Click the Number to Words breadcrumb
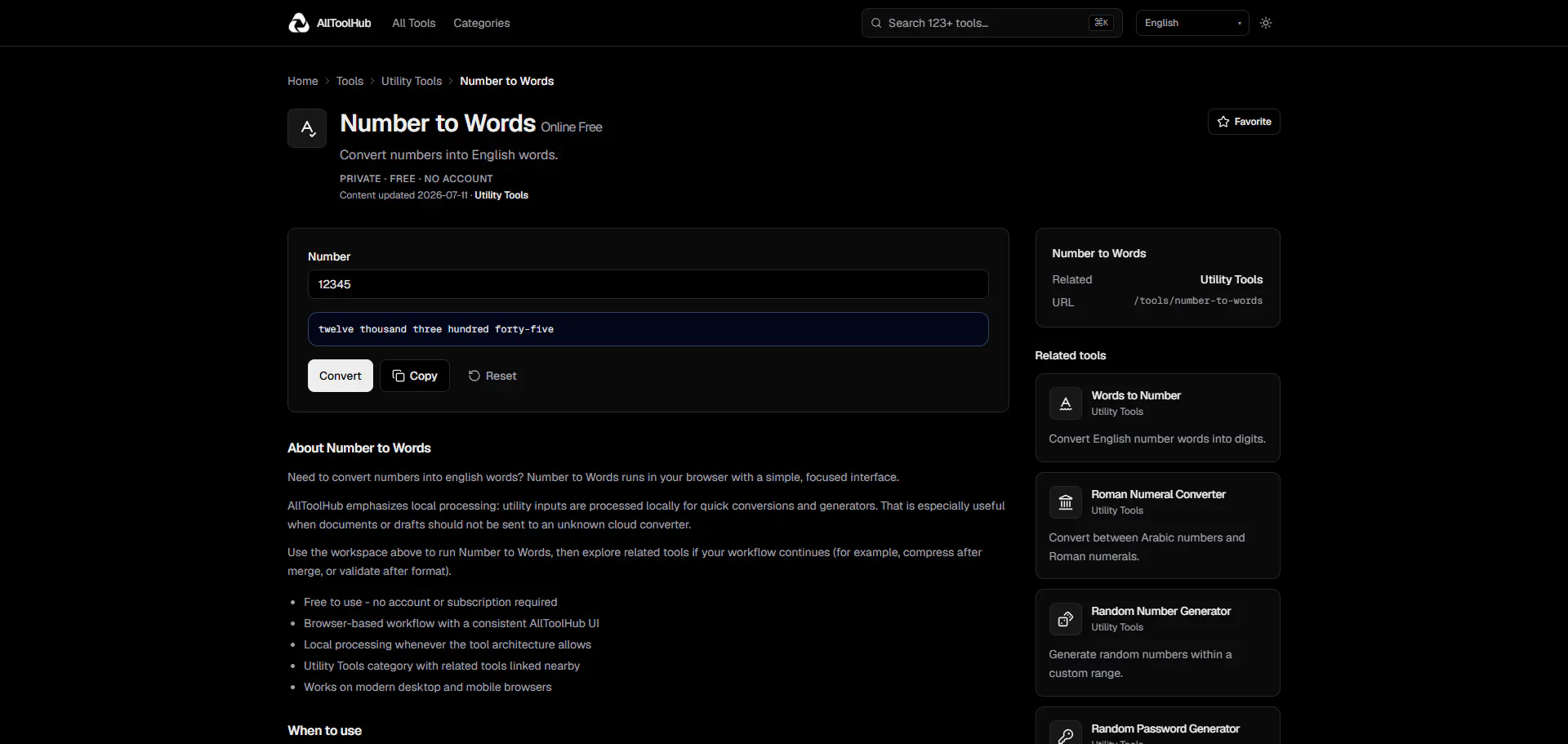Screen dimensions: 1568x744 coord(507,81)
